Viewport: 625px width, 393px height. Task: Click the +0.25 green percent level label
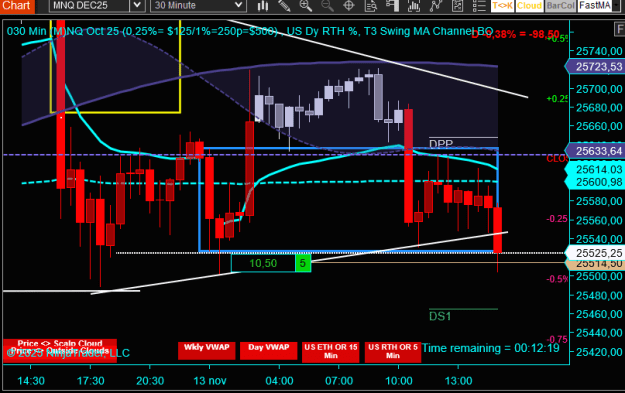pos(557,98)
